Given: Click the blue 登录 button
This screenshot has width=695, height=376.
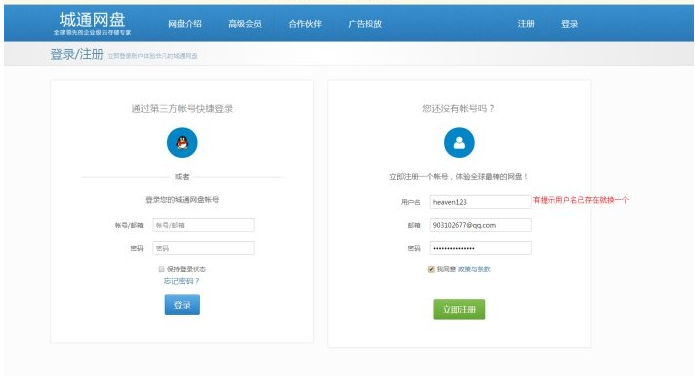Looking at the screenshot, I should click(x=182, y=305).
